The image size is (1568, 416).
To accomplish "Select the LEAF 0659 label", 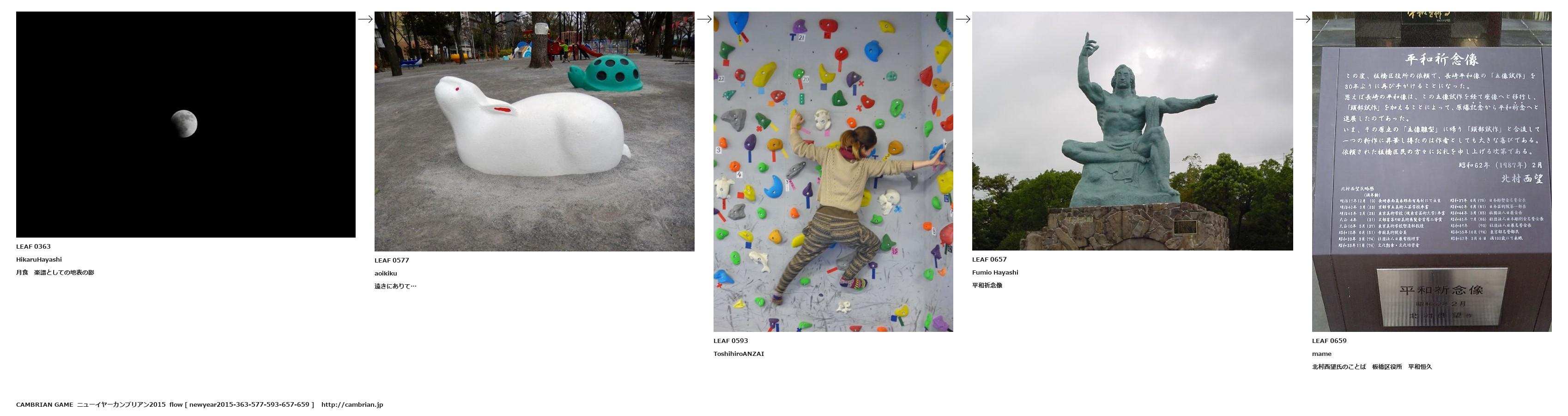I will (1329, 341).
